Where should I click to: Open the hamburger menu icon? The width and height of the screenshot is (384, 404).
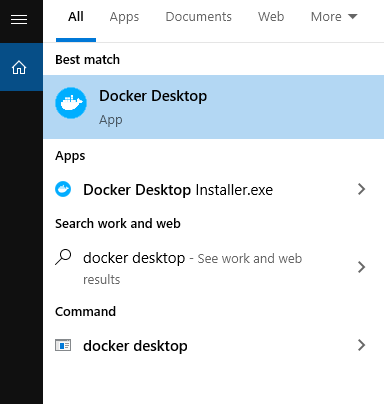coord(19,20)
